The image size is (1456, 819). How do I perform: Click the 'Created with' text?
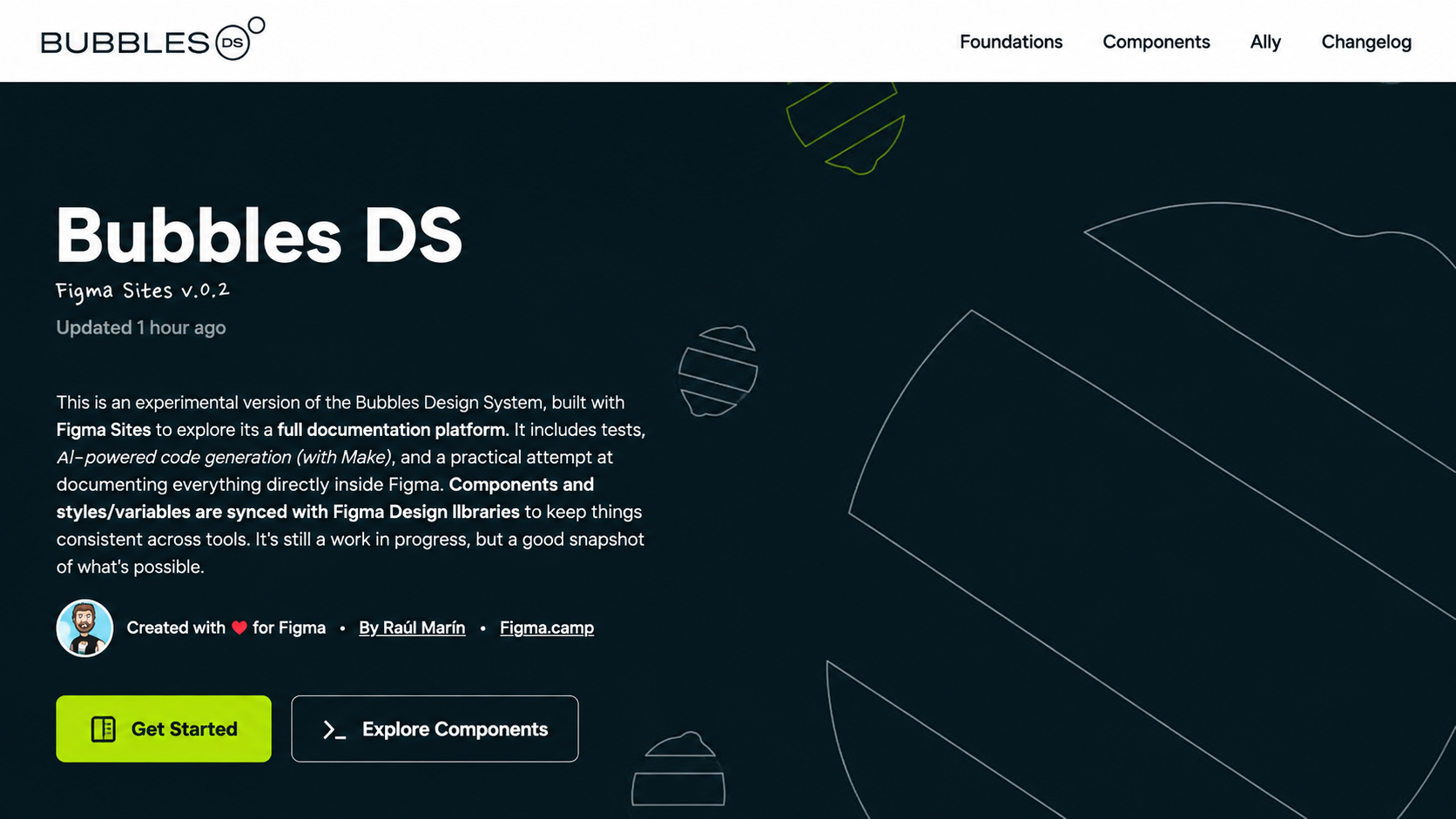coord(176,628)
